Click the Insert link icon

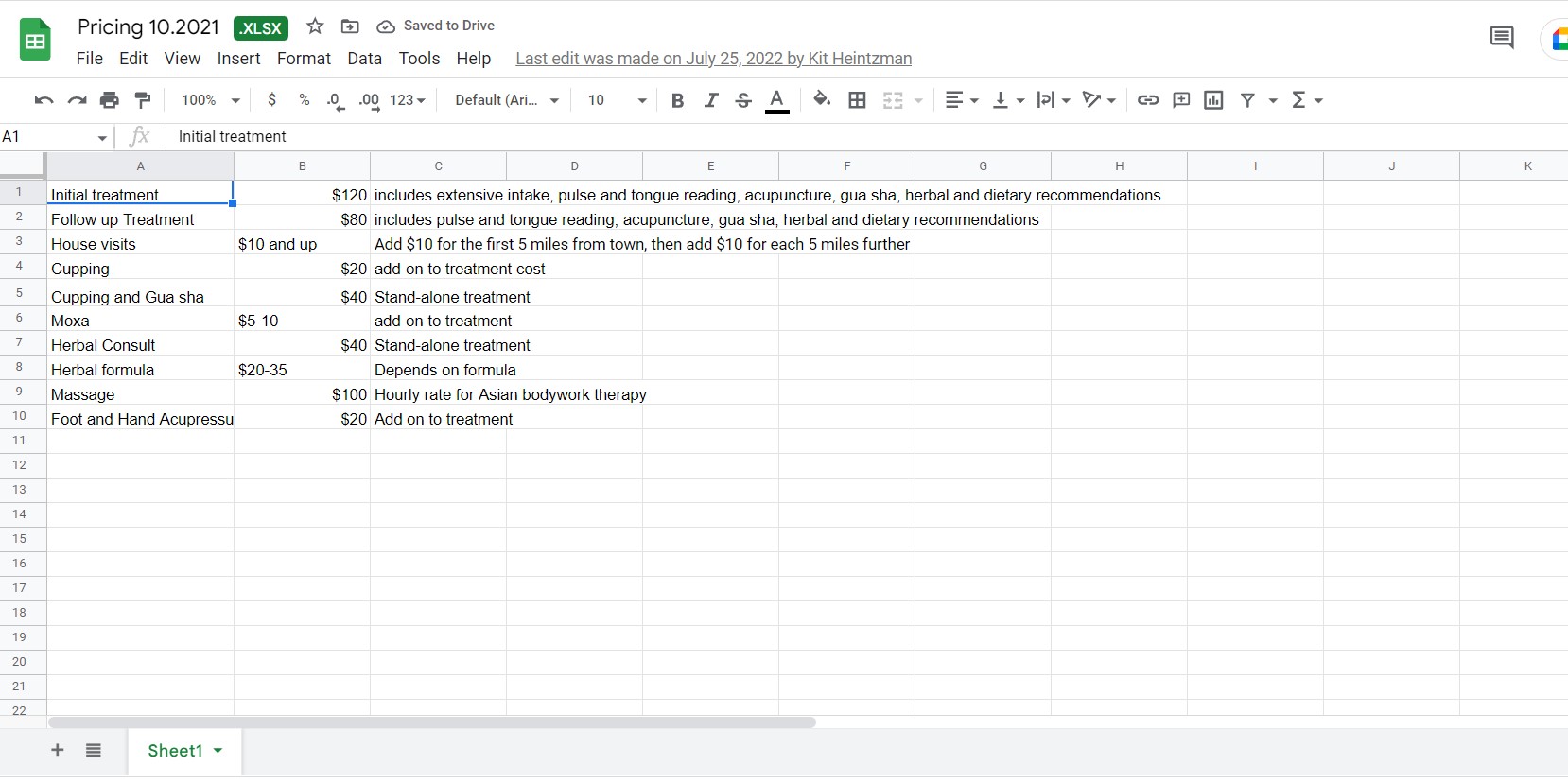1147,100
